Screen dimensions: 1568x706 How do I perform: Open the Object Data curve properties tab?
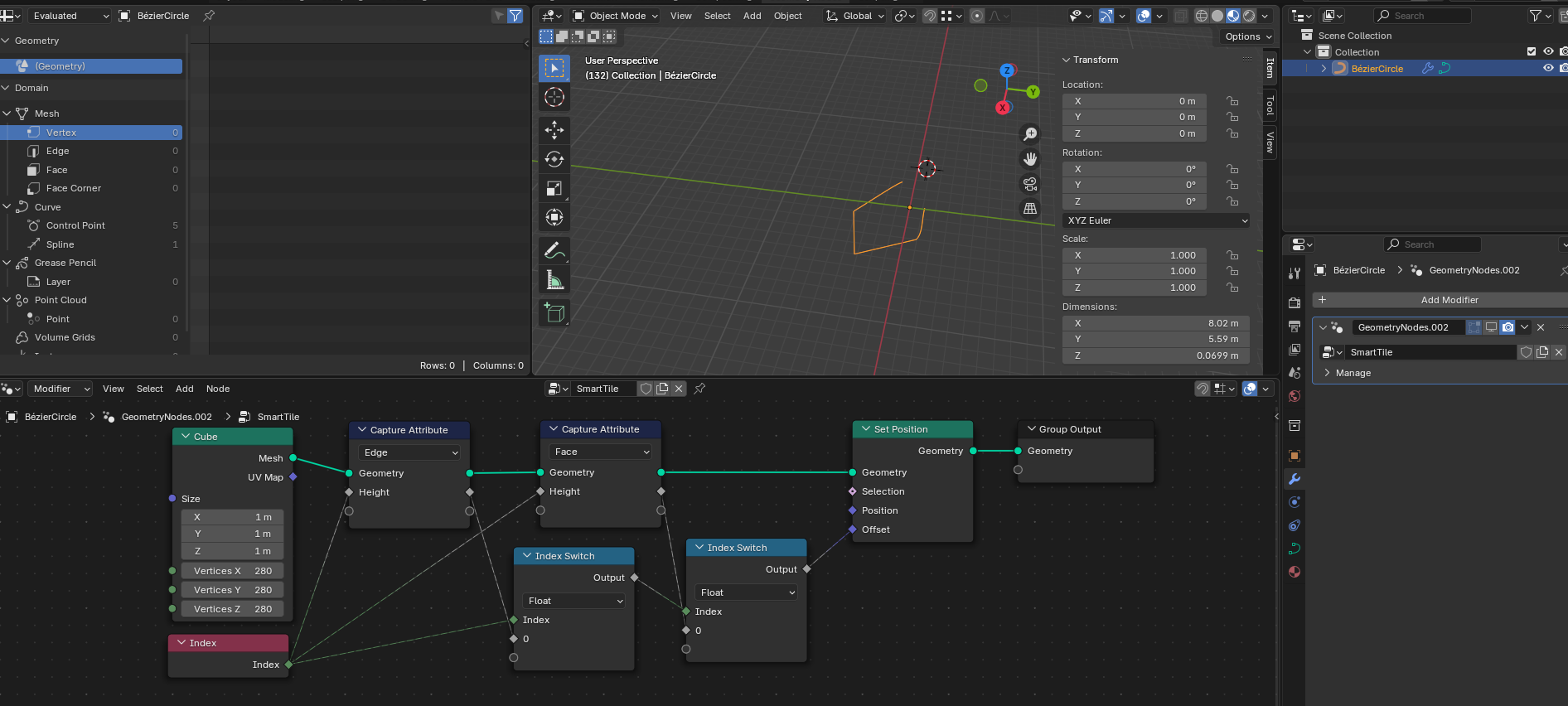pos(1294,549)
